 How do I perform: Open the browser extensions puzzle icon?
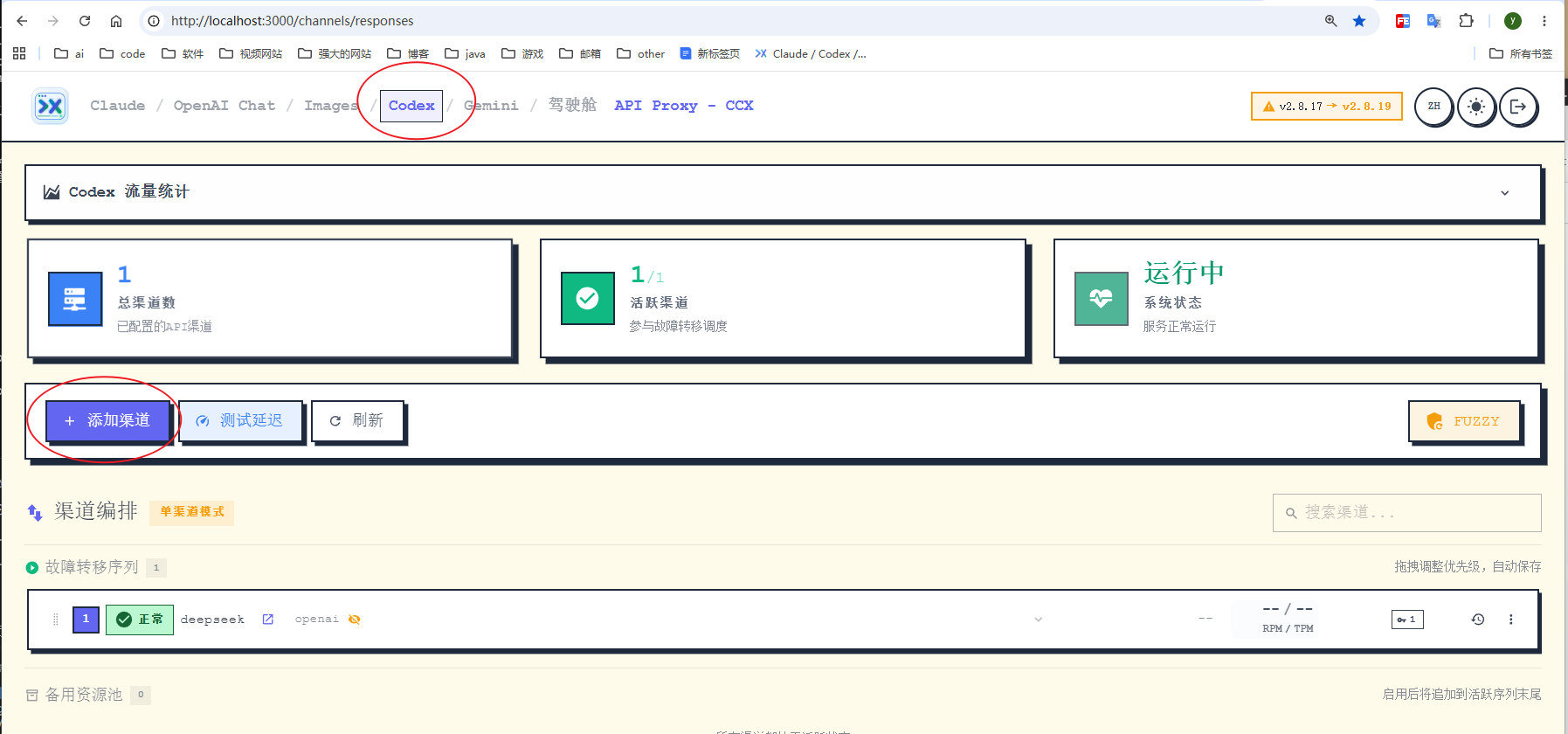click(x=1467, y=21)
